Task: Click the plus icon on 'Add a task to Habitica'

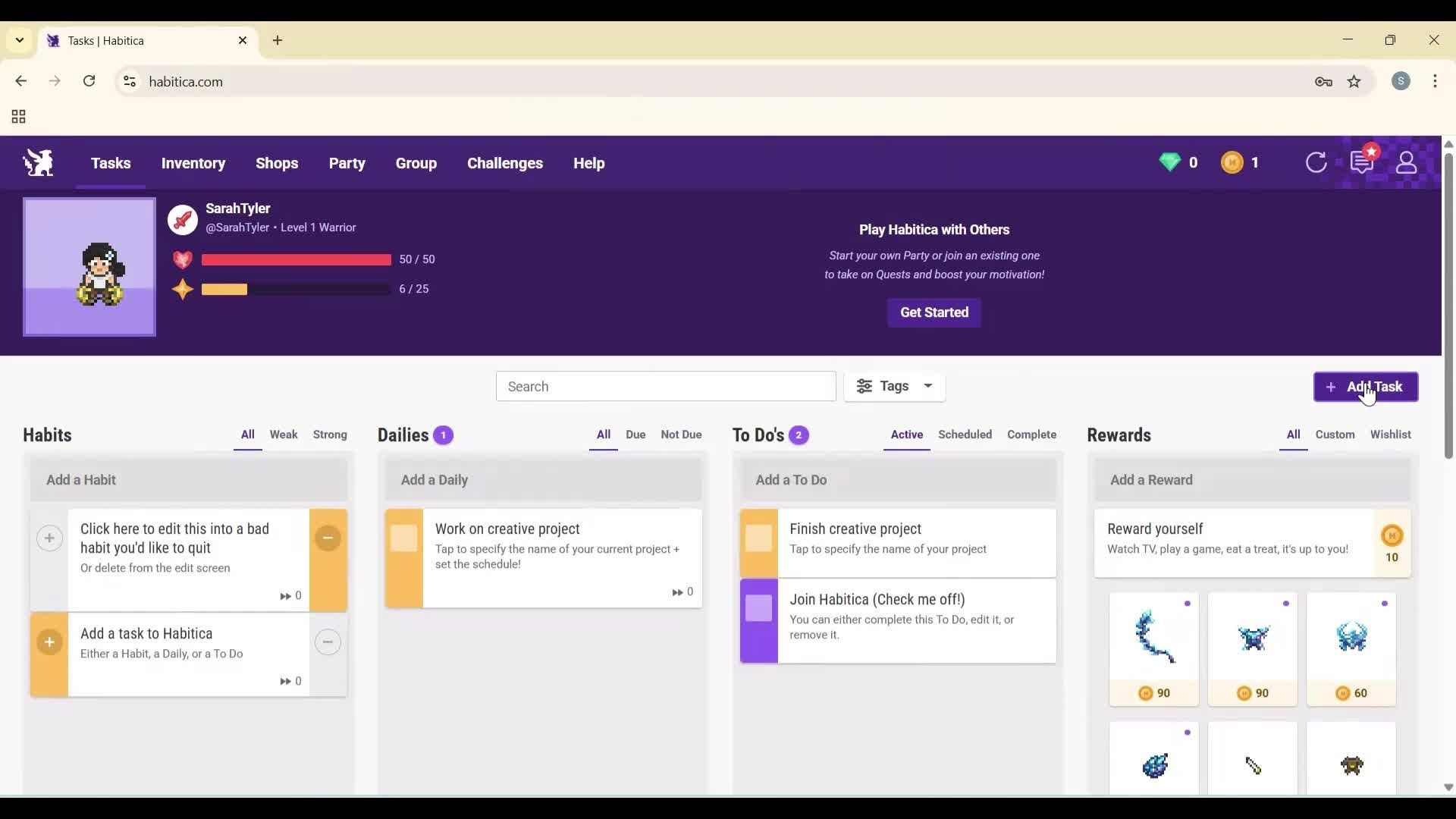Action: coord(49,642)
